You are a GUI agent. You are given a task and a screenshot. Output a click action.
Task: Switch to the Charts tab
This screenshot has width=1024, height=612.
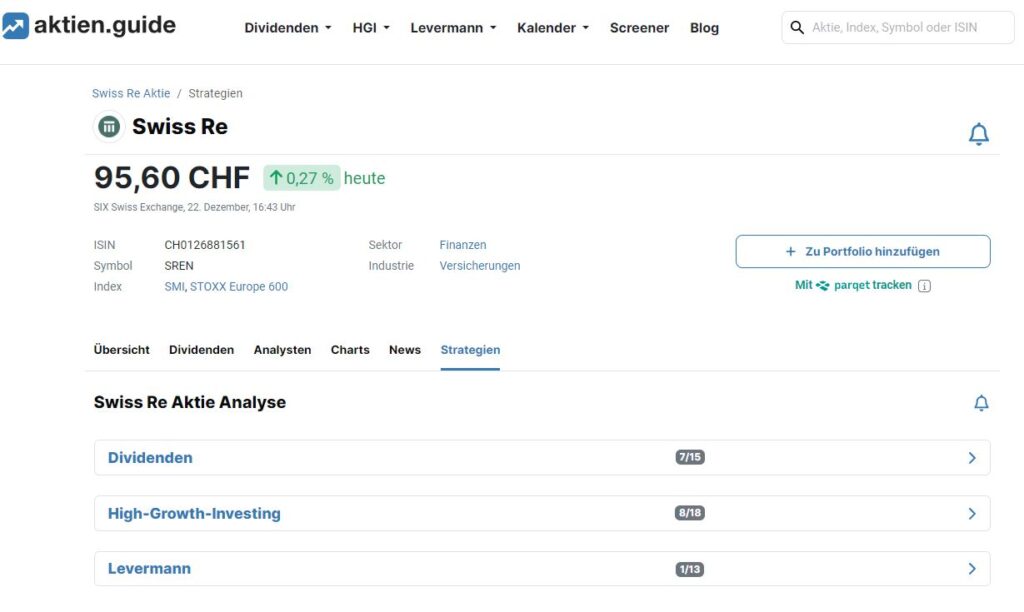(x=350, y=349)
